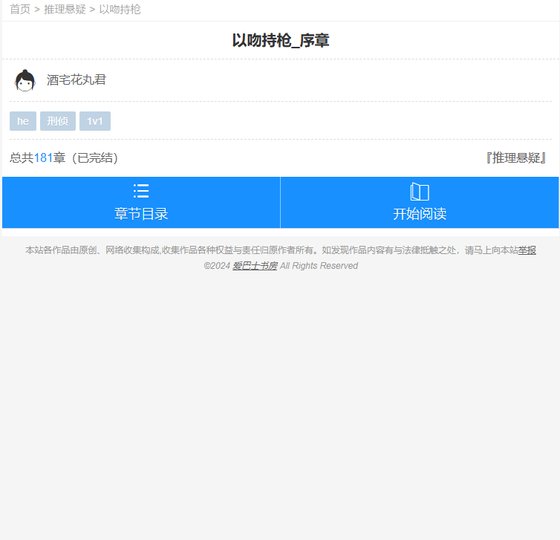Select the 1v1 tag
This screenshot has height=540, width=560.
point(95,121)
